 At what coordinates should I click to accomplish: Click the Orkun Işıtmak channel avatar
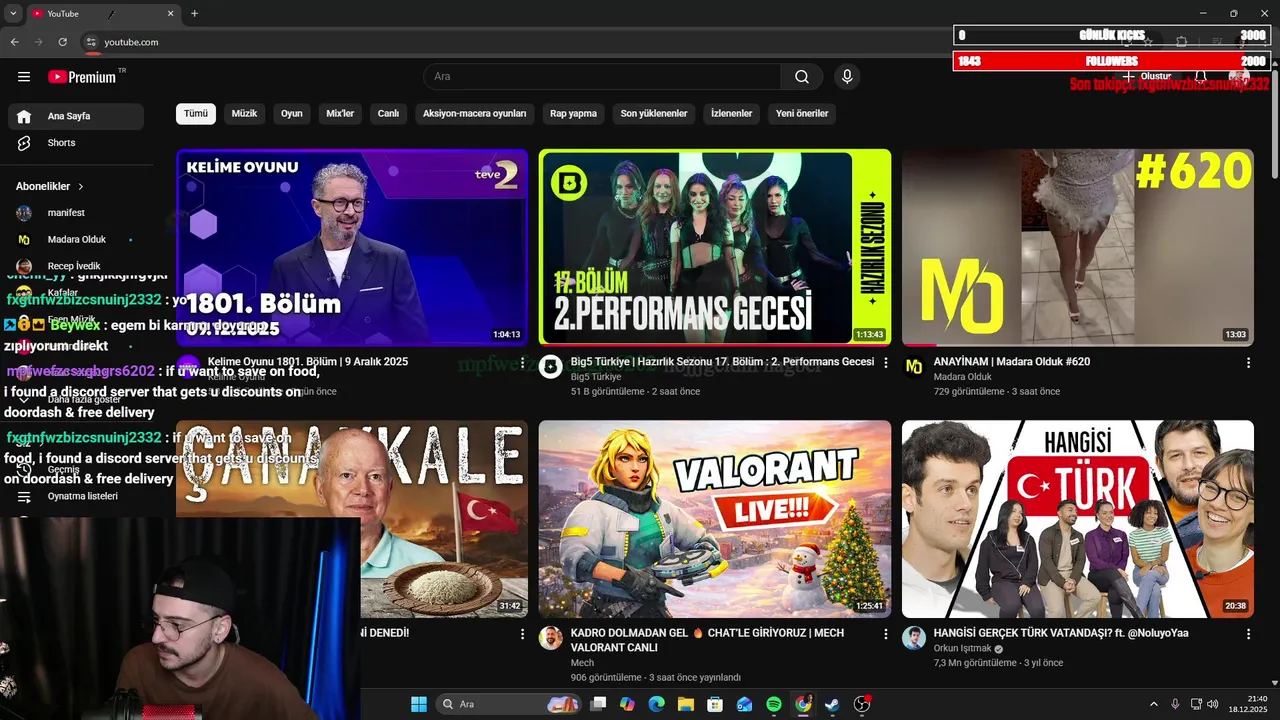pyautogui.click(x=914, y=638)
